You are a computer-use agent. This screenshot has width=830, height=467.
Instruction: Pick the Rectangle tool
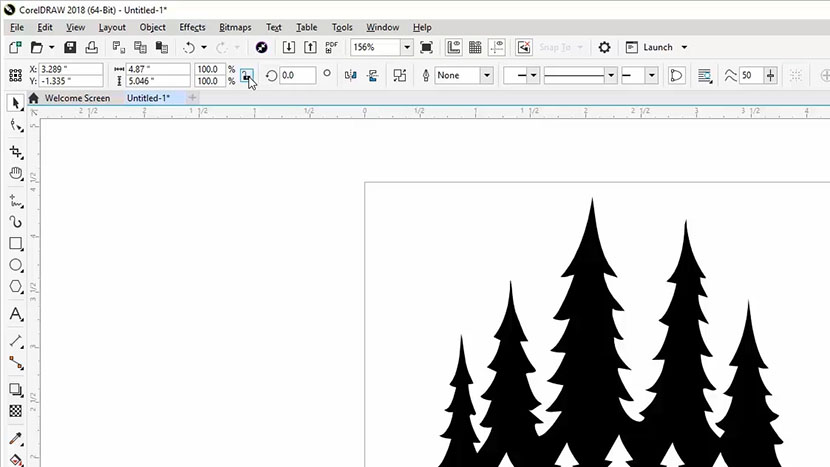16,244
